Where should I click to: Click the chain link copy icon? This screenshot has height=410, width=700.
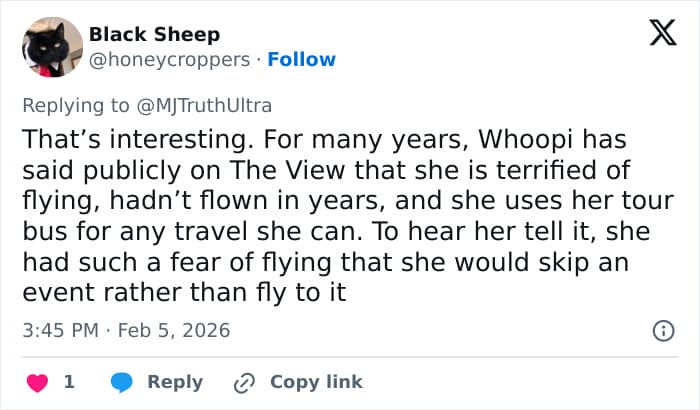click(x=244, y=382)
